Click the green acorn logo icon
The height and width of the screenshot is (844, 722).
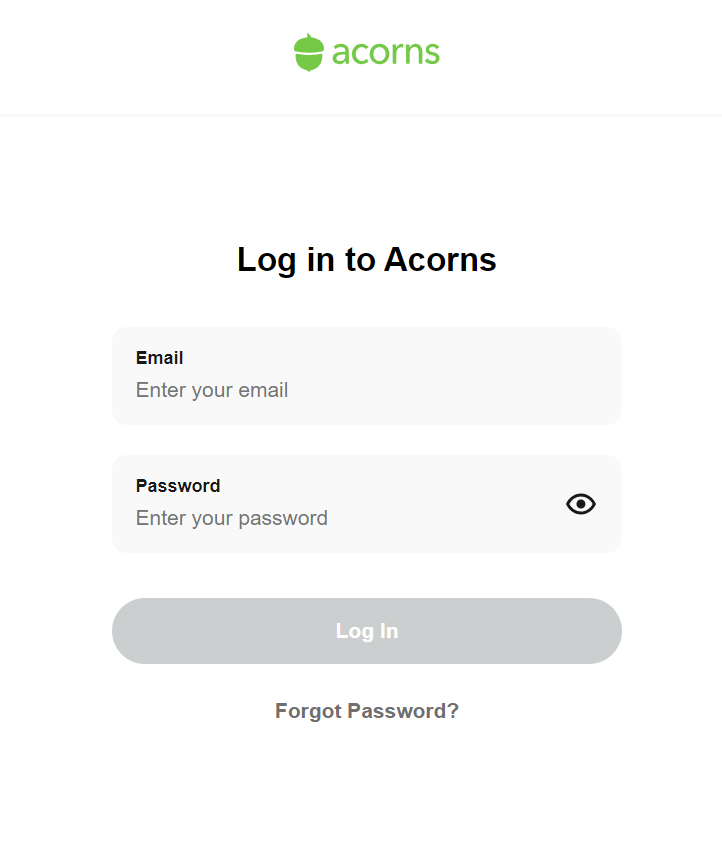click(x=309, y=52)
